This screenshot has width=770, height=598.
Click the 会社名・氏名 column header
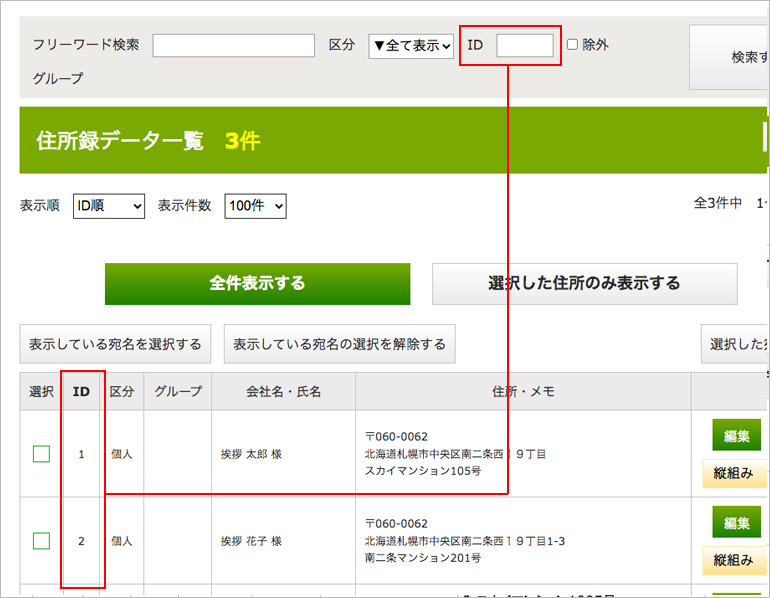tap(283, 392)
